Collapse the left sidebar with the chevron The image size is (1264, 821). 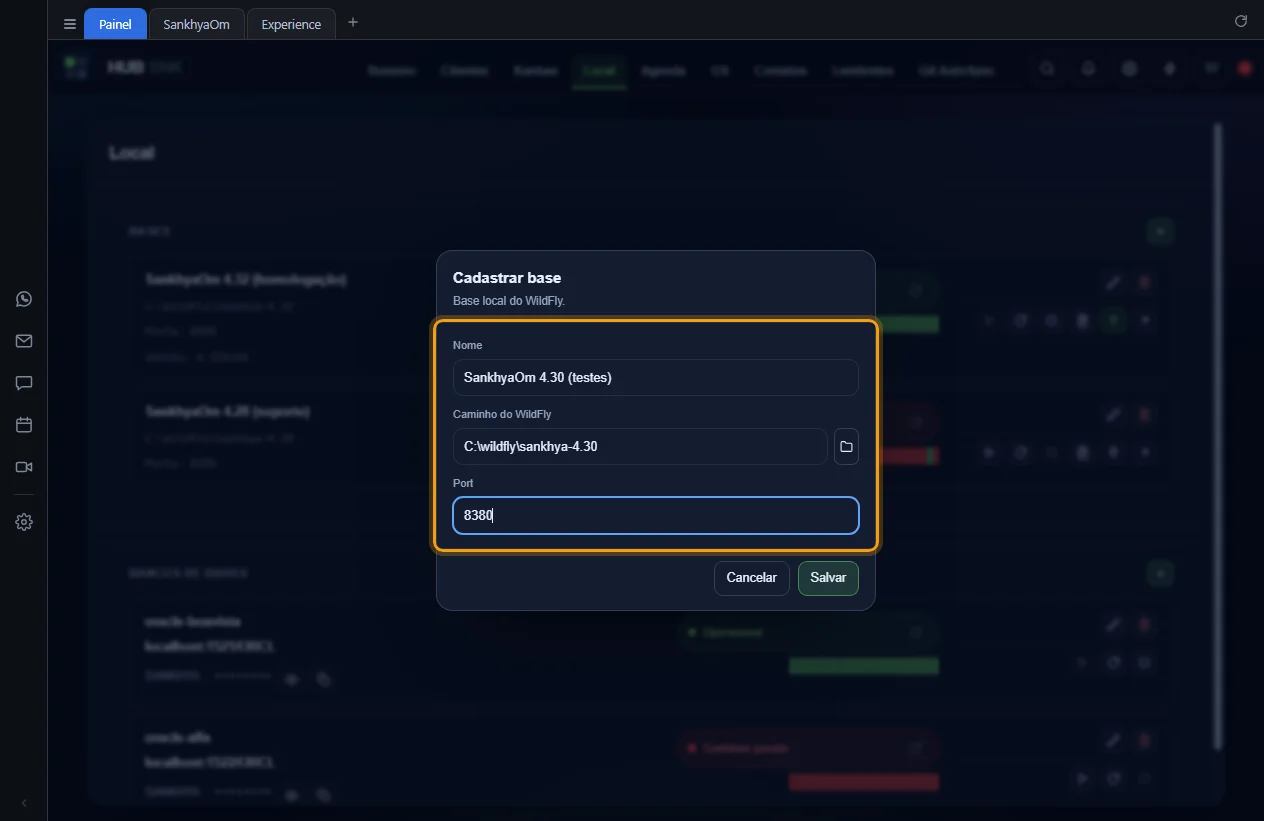pos(24,803)
